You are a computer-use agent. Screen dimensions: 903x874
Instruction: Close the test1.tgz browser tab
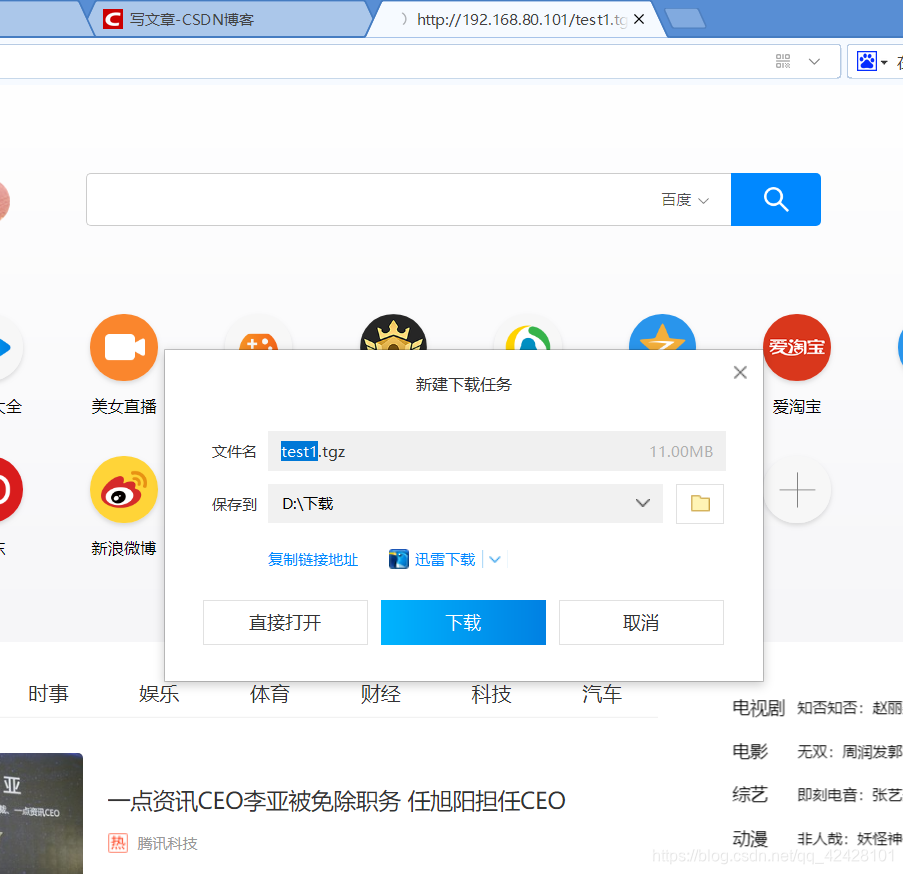point(639,20)
